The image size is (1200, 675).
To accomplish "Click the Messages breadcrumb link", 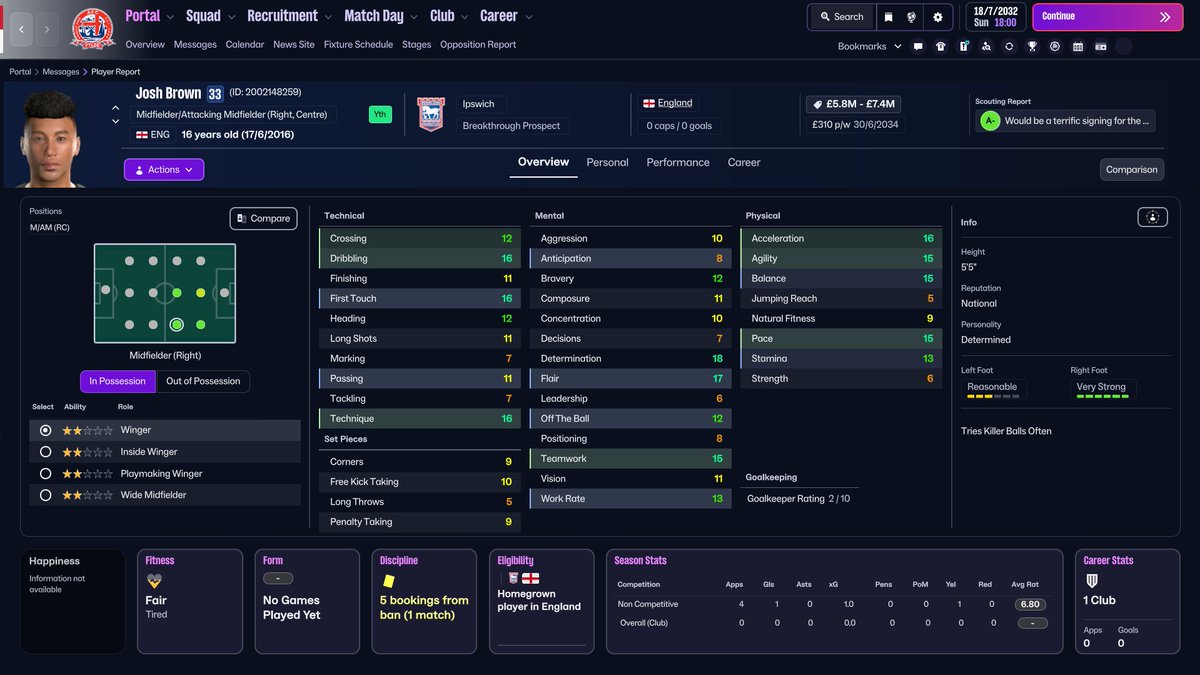I will pyautogui.click(x=62, y=71).
